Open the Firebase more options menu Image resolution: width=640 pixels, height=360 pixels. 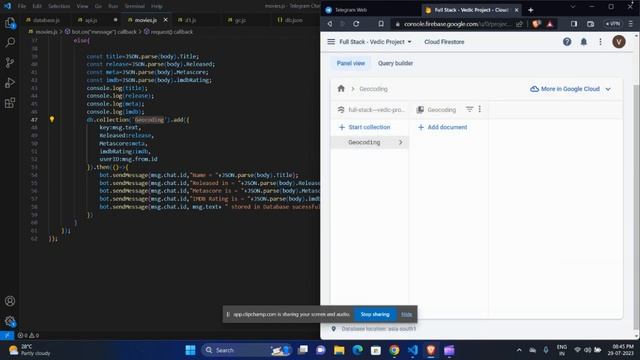click(x=600, y=42)
